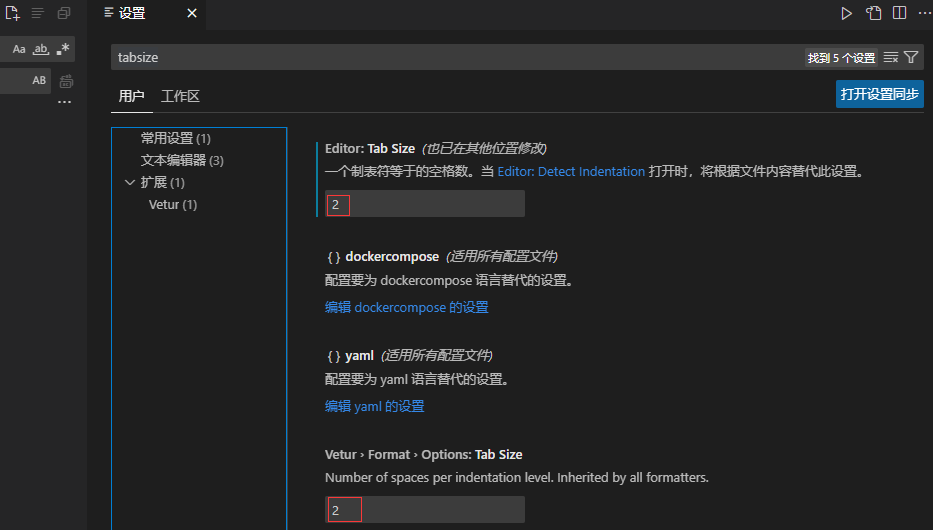The height and width of the screenshot is (530, 933).
Task: Switch to the 工作区 settings tab
Action: [x=180, y=96]
